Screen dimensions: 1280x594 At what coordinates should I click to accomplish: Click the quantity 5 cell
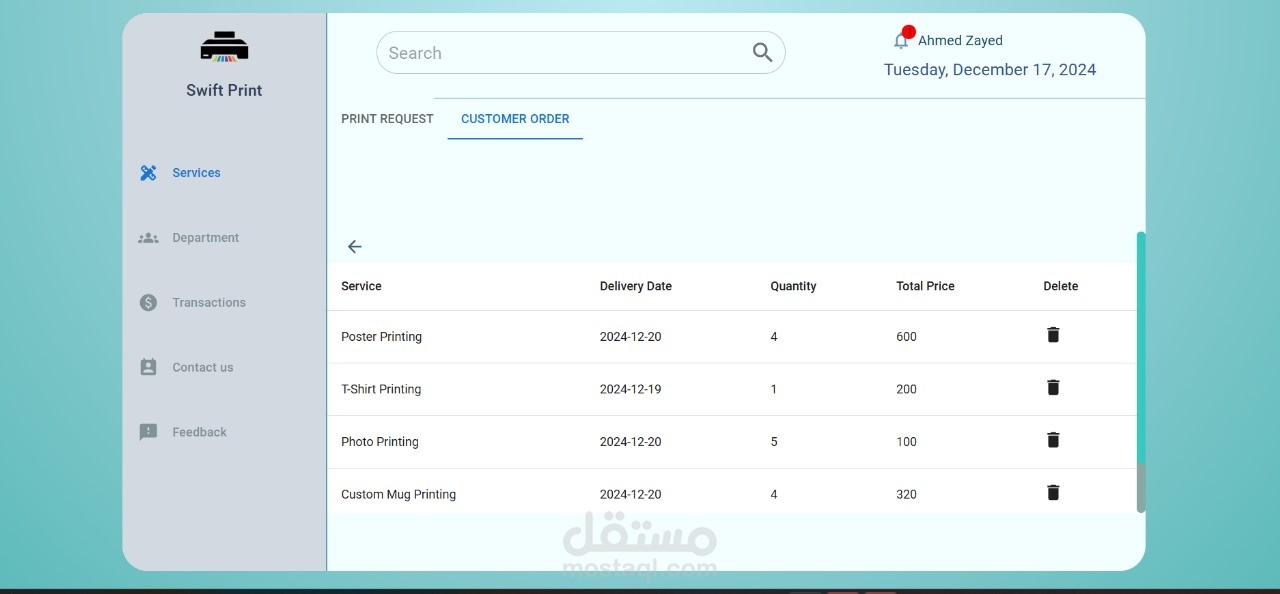pyautogui.click(x=774, y=442)
